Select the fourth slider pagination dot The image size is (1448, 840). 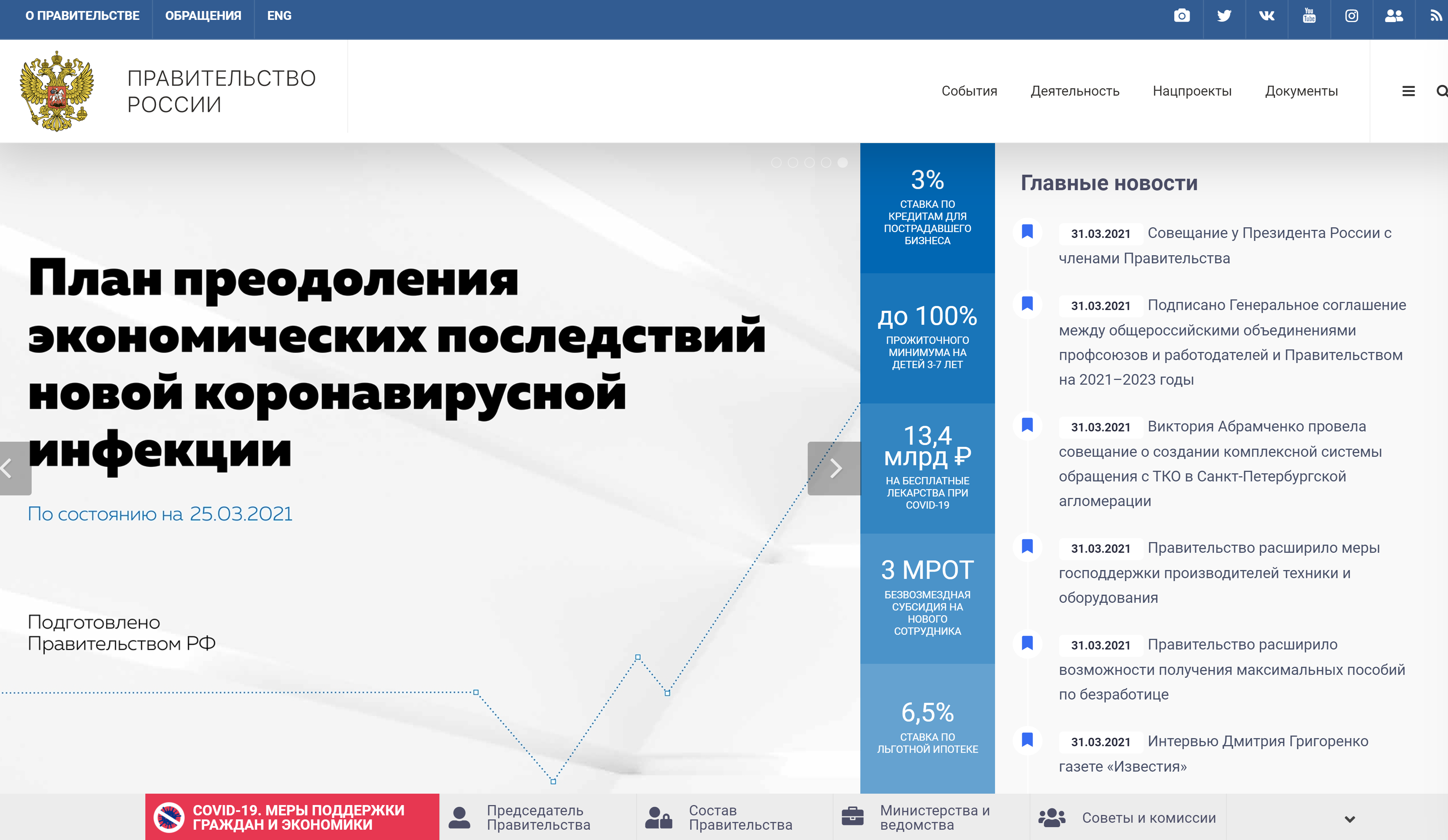(x=826, y=163)
